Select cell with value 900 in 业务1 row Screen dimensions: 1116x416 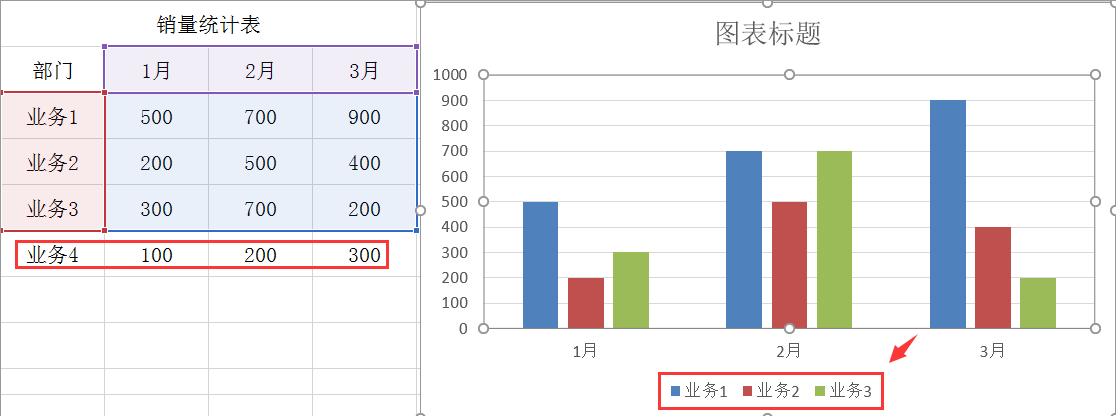pyautogui.click(x=364, y=116)
